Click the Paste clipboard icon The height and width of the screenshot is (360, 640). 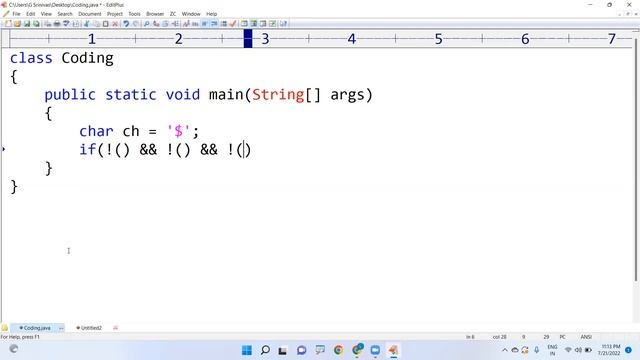[106, 24]
